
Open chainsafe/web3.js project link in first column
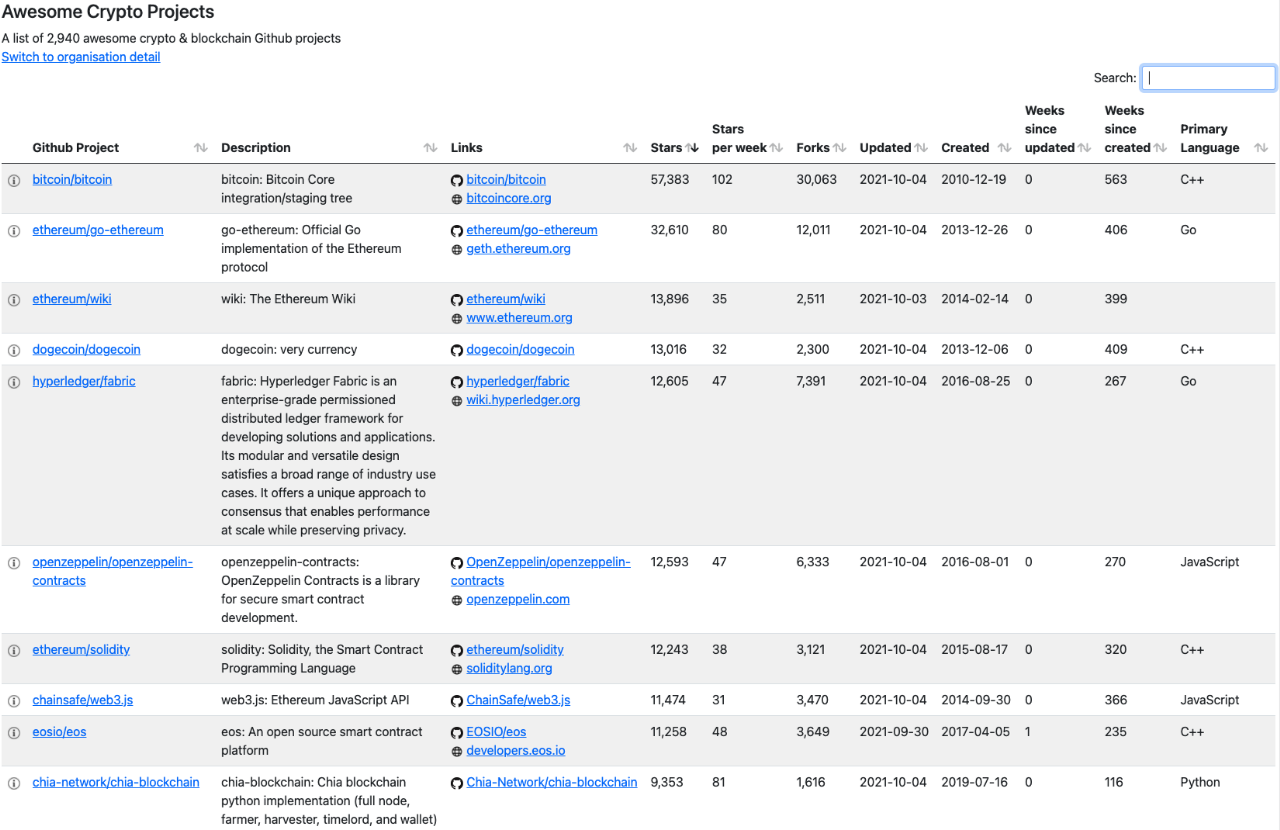coord(83,700)
